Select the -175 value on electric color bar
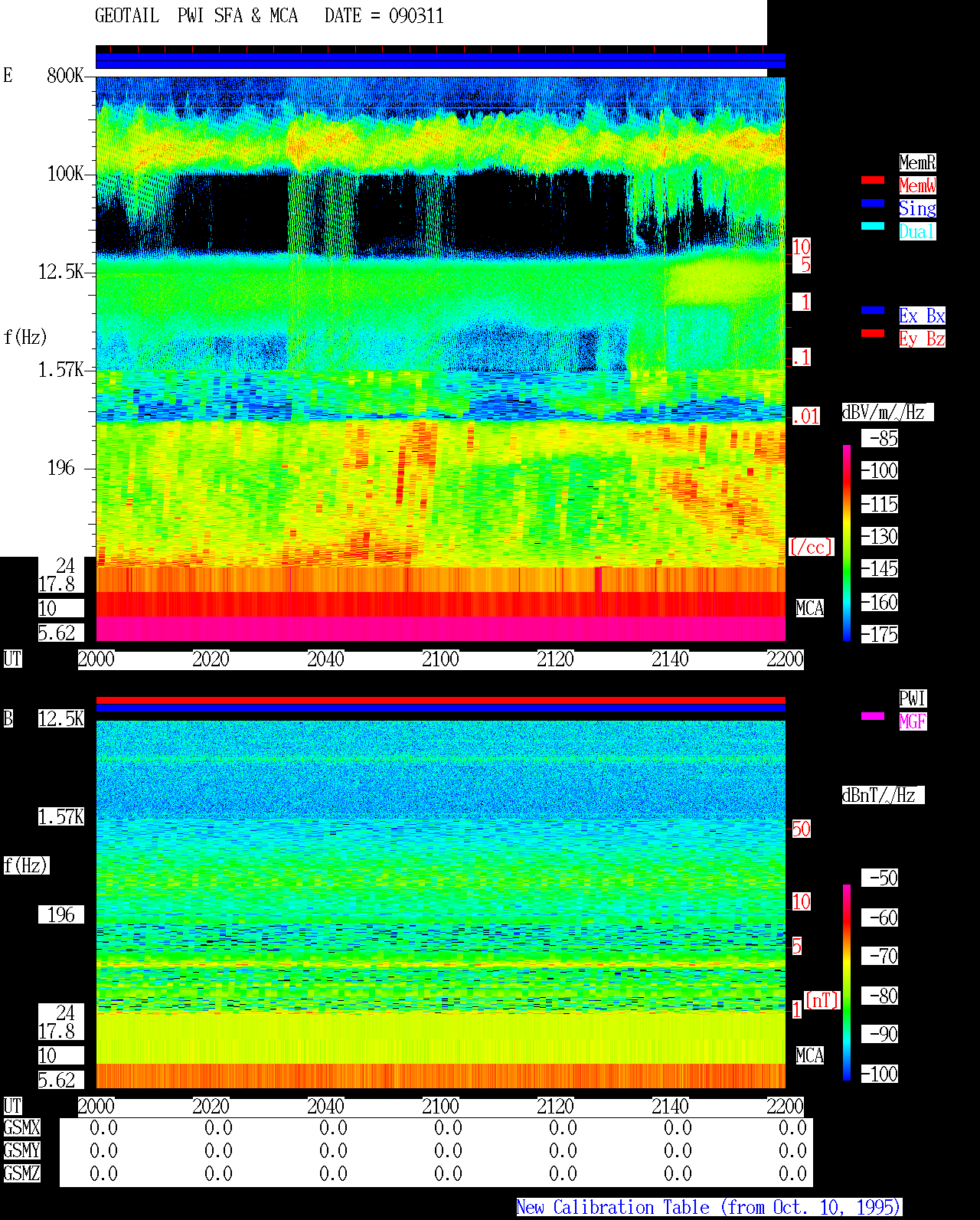Viewport: 980px width, 1220px height. pos(880,634)
